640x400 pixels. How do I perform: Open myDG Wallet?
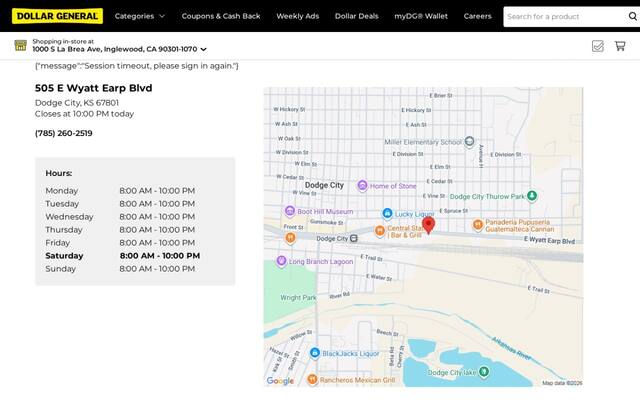point(421,16)
